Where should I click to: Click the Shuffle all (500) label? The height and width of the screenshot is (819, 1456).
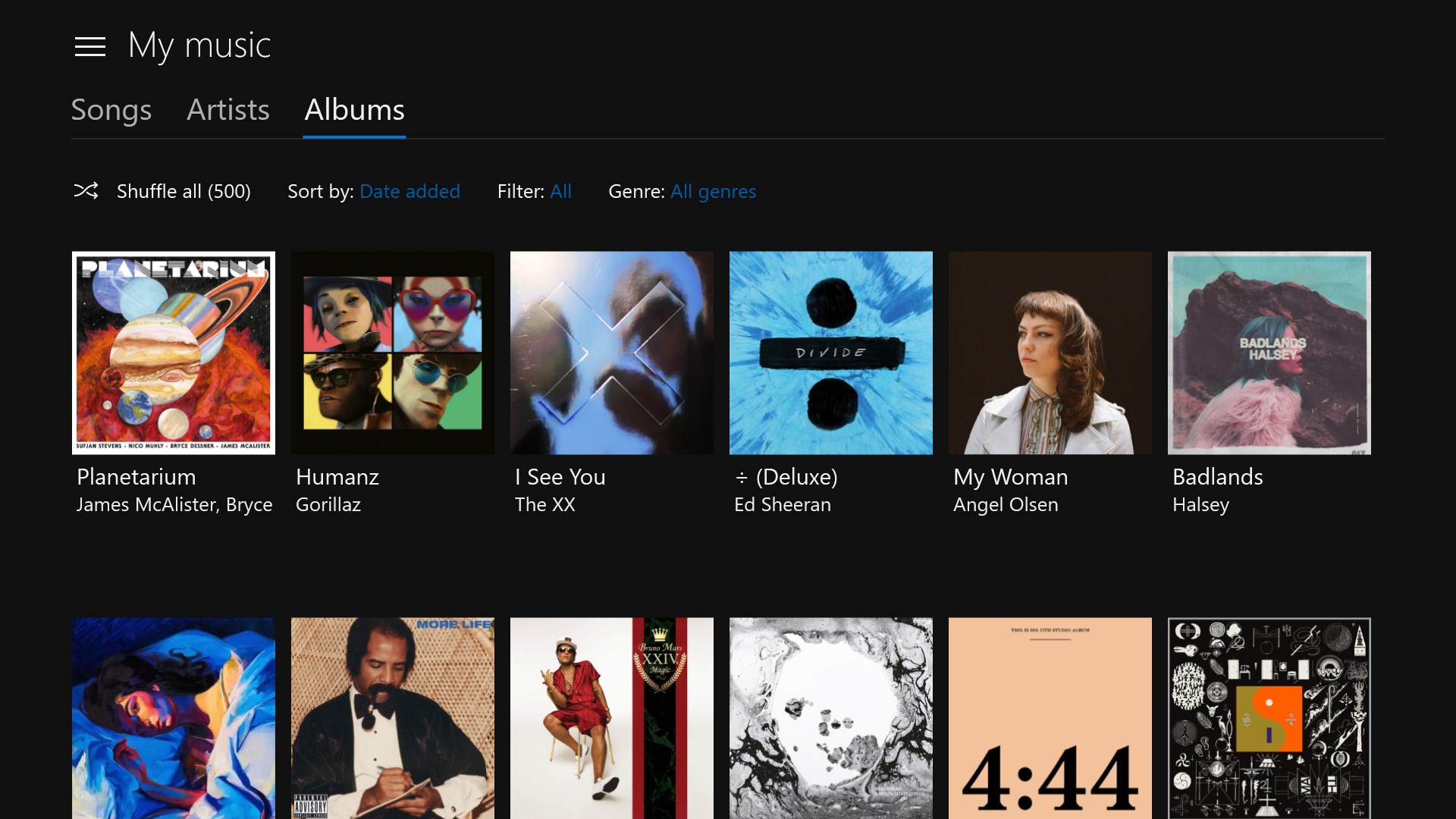[x=183, y=191]
